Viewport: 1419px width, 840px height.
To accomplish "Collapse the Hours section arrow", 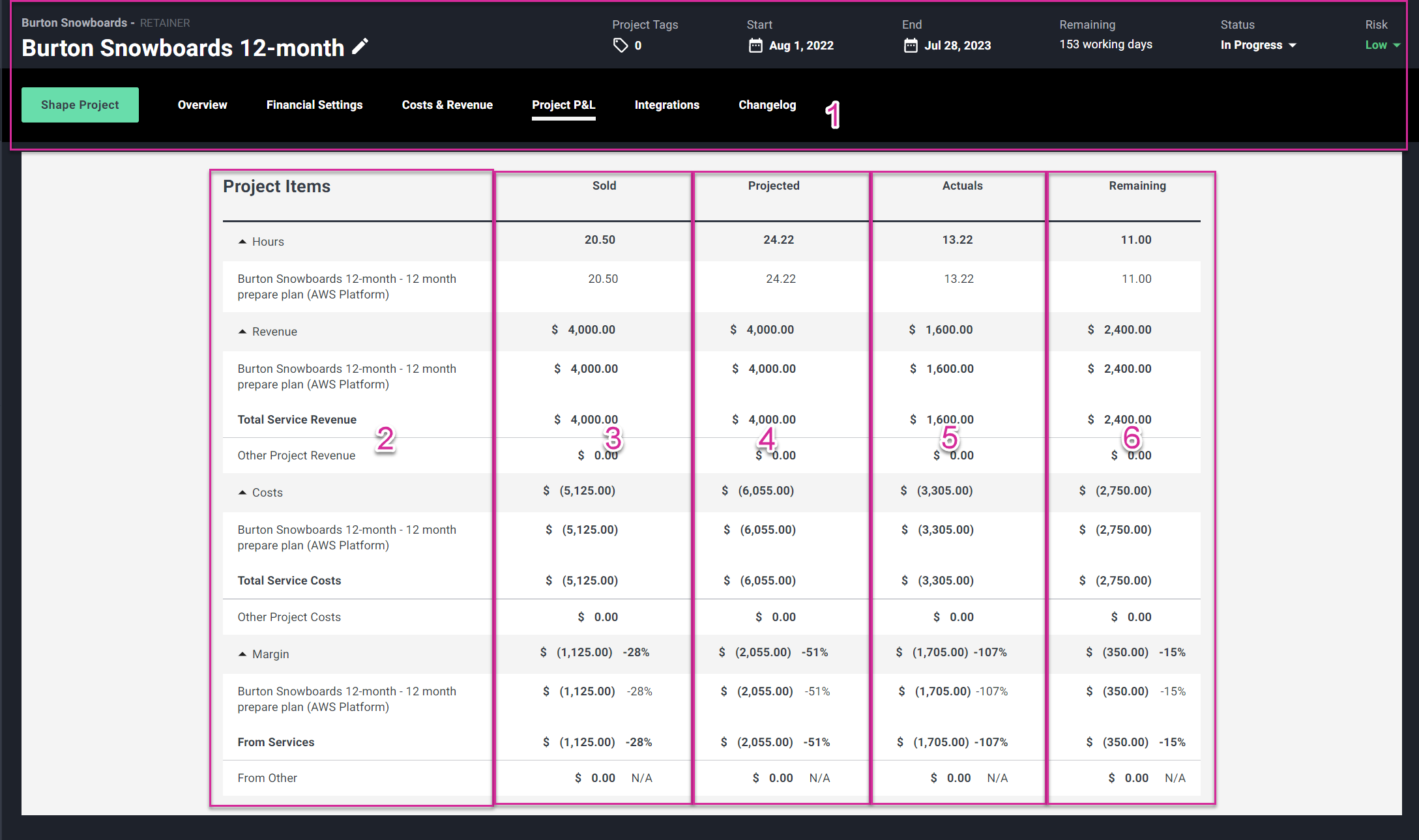I will [x=242, y=242].
